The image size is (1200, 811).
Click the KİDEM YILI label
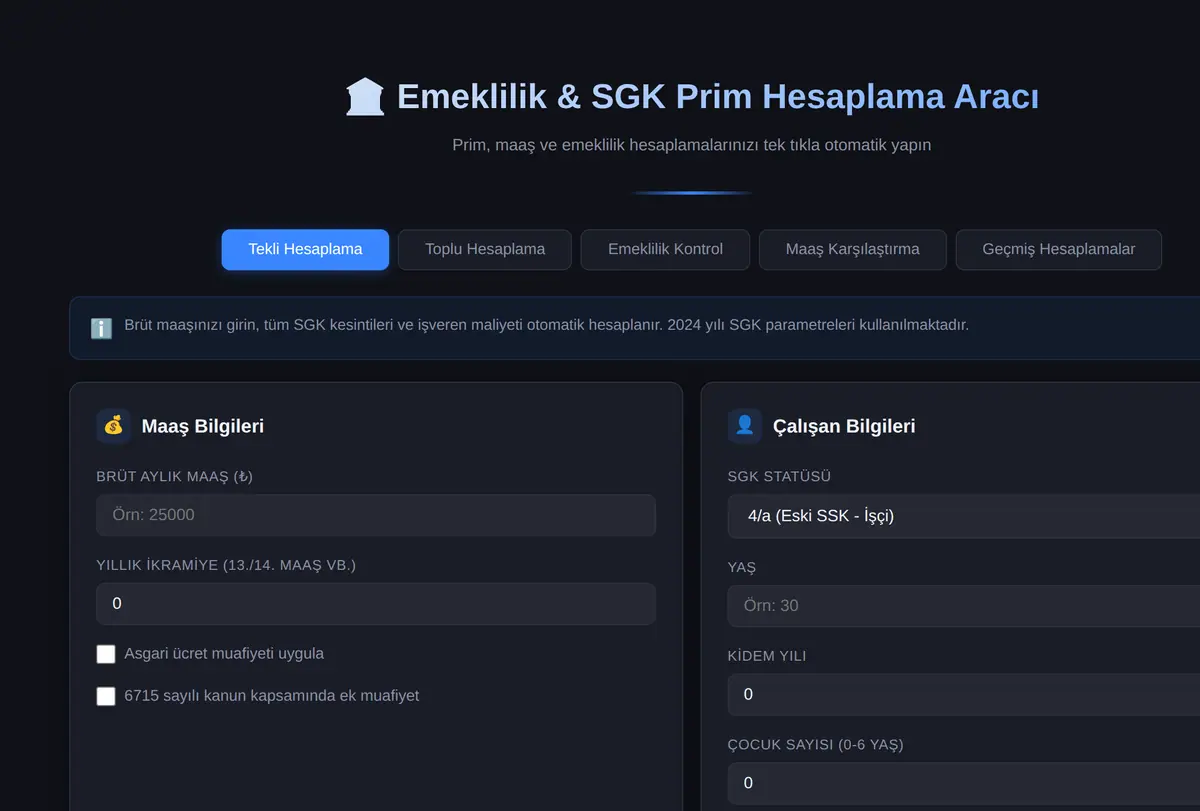[x=767, y=656]
